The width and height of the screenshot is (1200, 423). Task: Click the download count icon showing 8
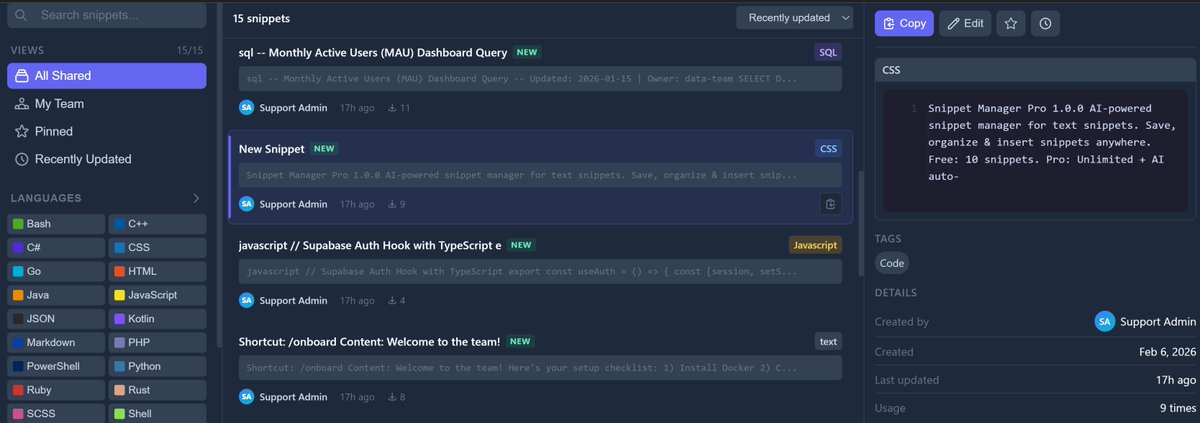click(x=392, y=397)
